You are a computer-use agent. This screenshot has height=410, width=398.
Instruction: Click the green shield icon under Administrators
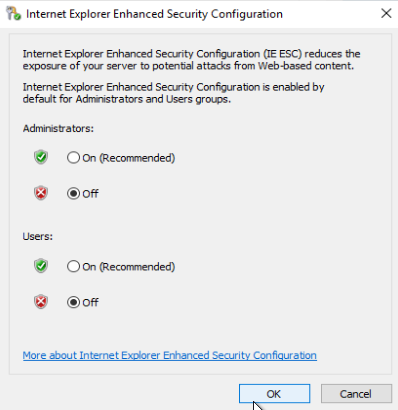(41, 157)
